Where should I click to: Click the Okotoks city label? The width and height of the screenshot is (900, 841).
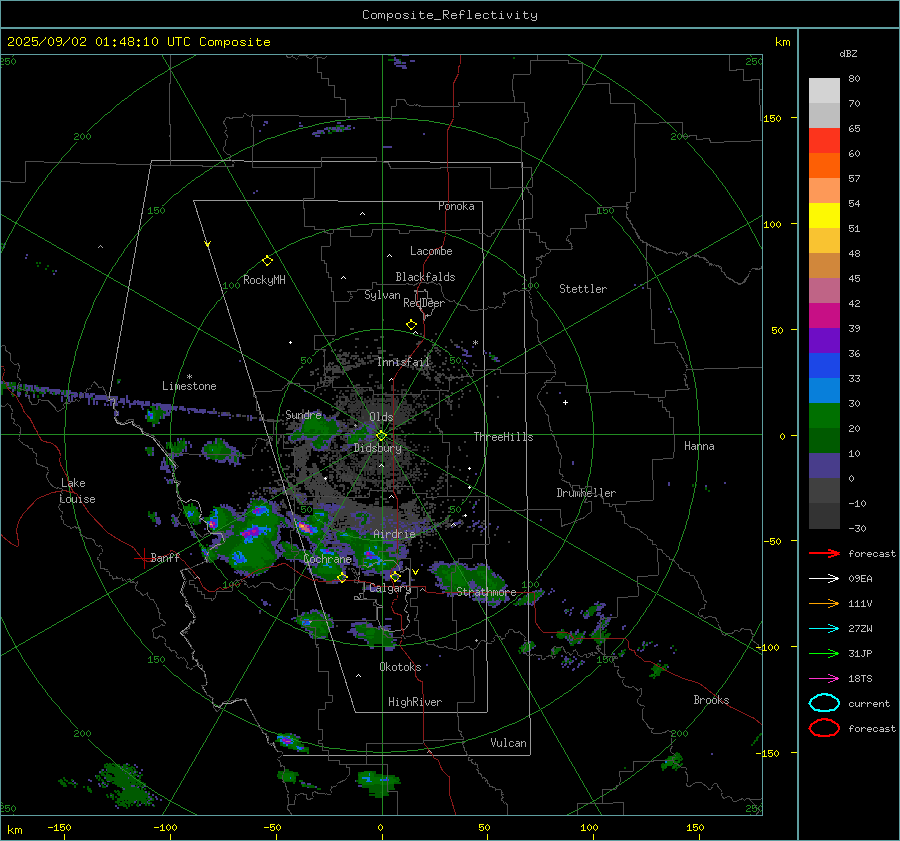pos(400,667)
